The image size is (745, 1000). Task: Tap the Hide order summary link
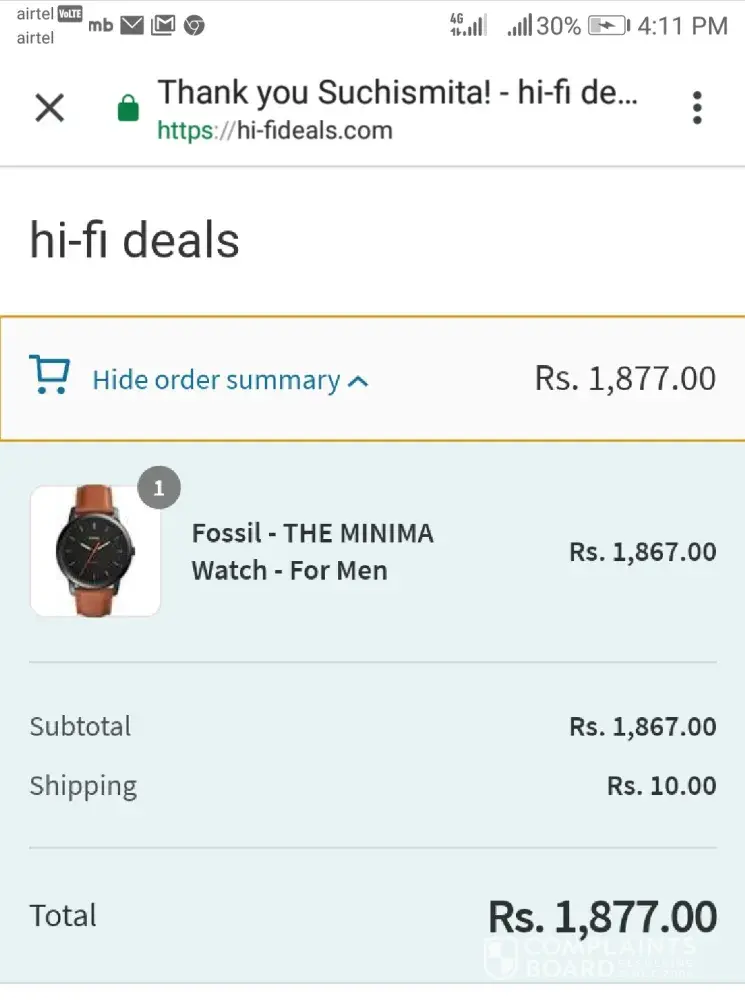coord(216,380)
